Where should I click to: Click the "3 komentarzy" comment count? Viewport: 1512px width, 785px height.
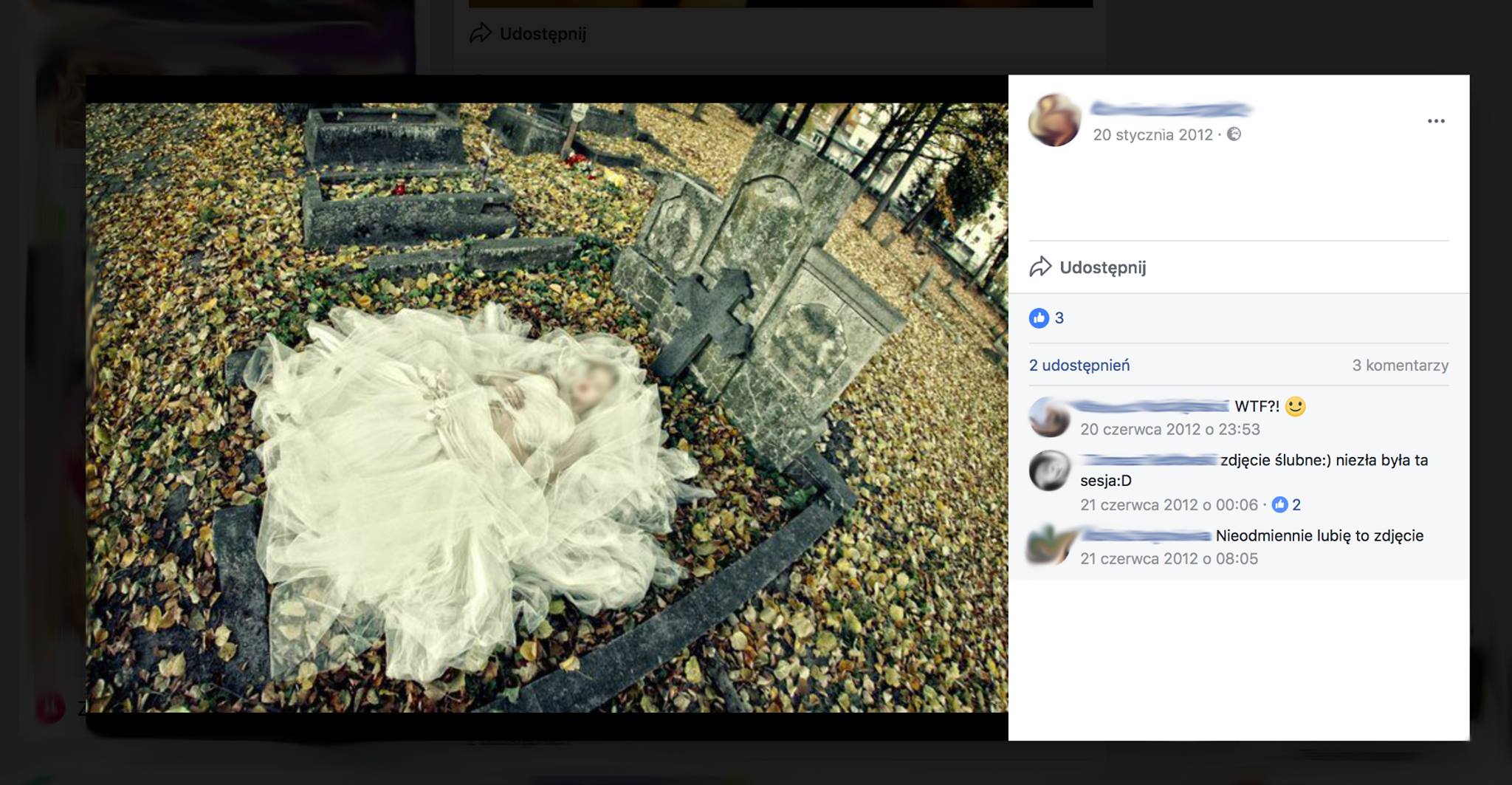pyautogui.click(x=1400, y=366)
